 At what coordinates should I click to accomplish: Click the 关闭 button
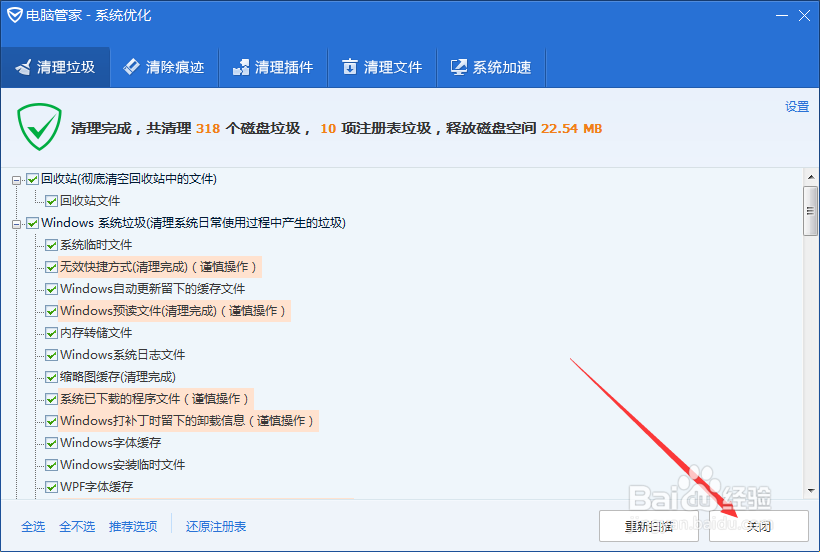[x=759, y=526]
